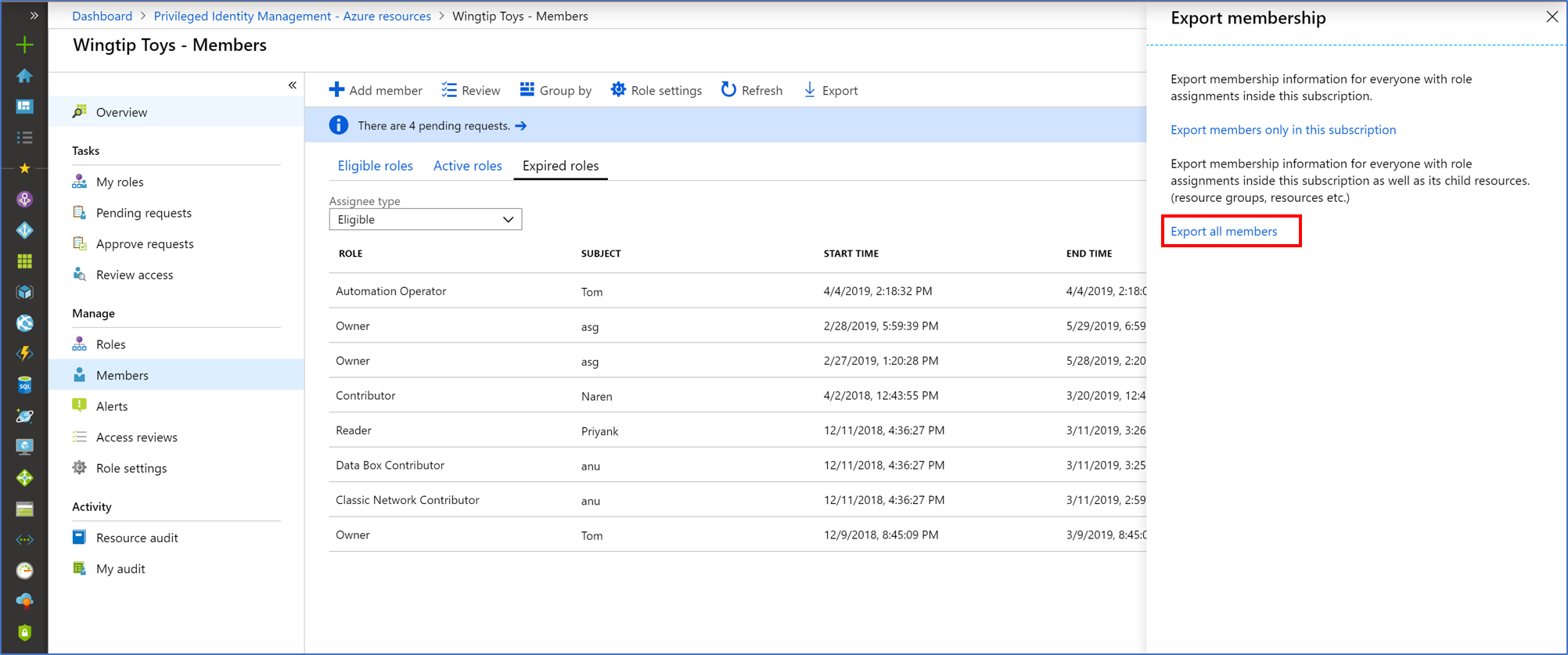1568x655 pixels.
Task: Open the Assignee type dropdown
Action: pyautogui.click(x=425, y=220)
